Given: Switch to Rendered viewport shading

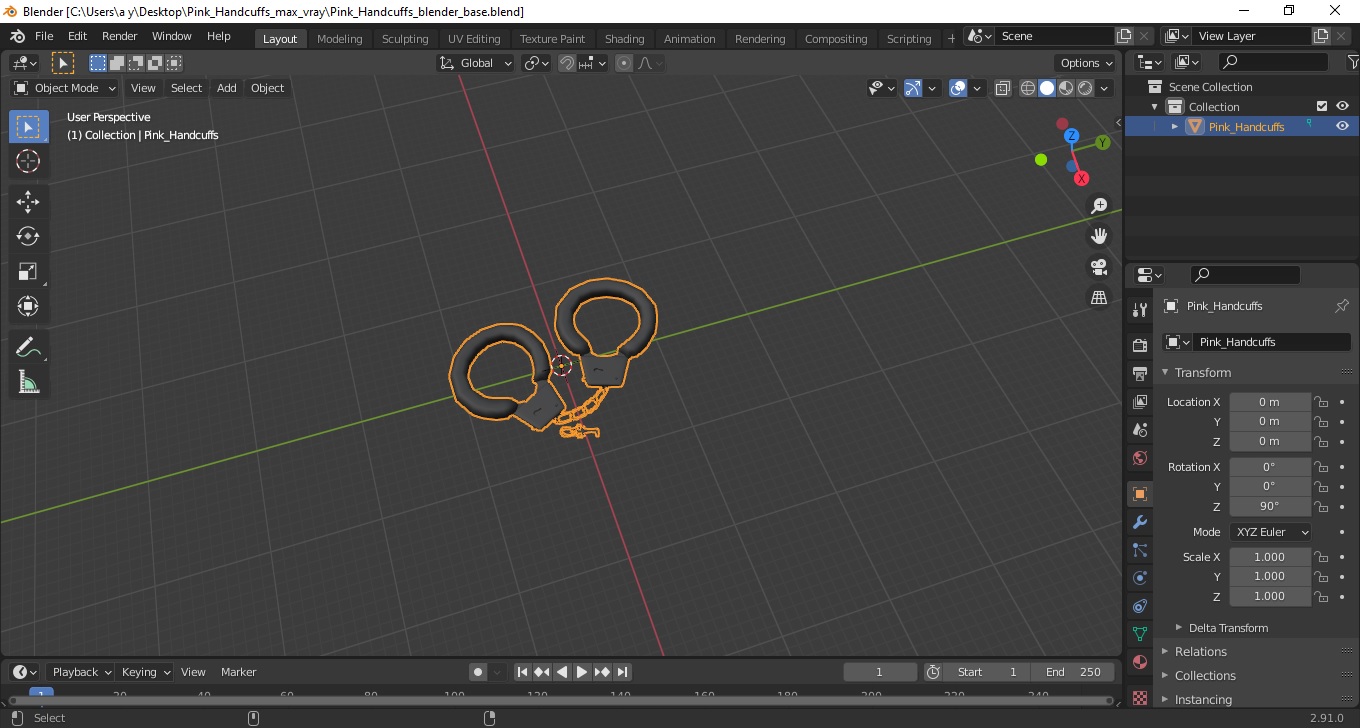Looking at the screenshot, I should click(1085, 88).
